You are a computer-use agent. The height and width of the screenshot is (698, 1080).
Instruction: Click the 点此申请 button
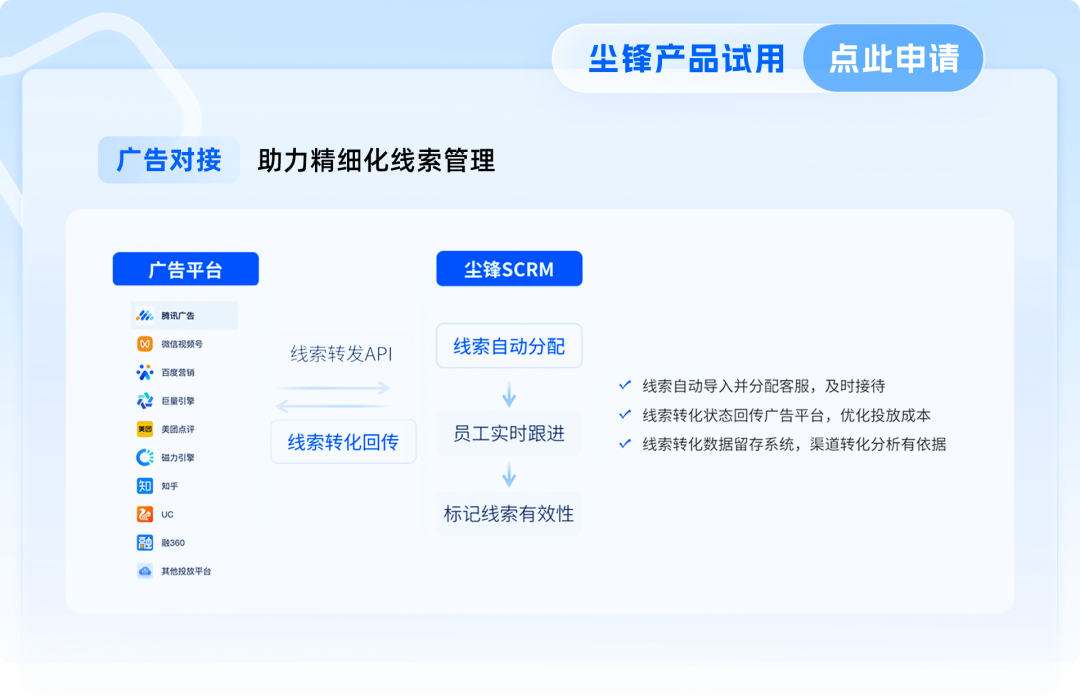click(893, 59)
